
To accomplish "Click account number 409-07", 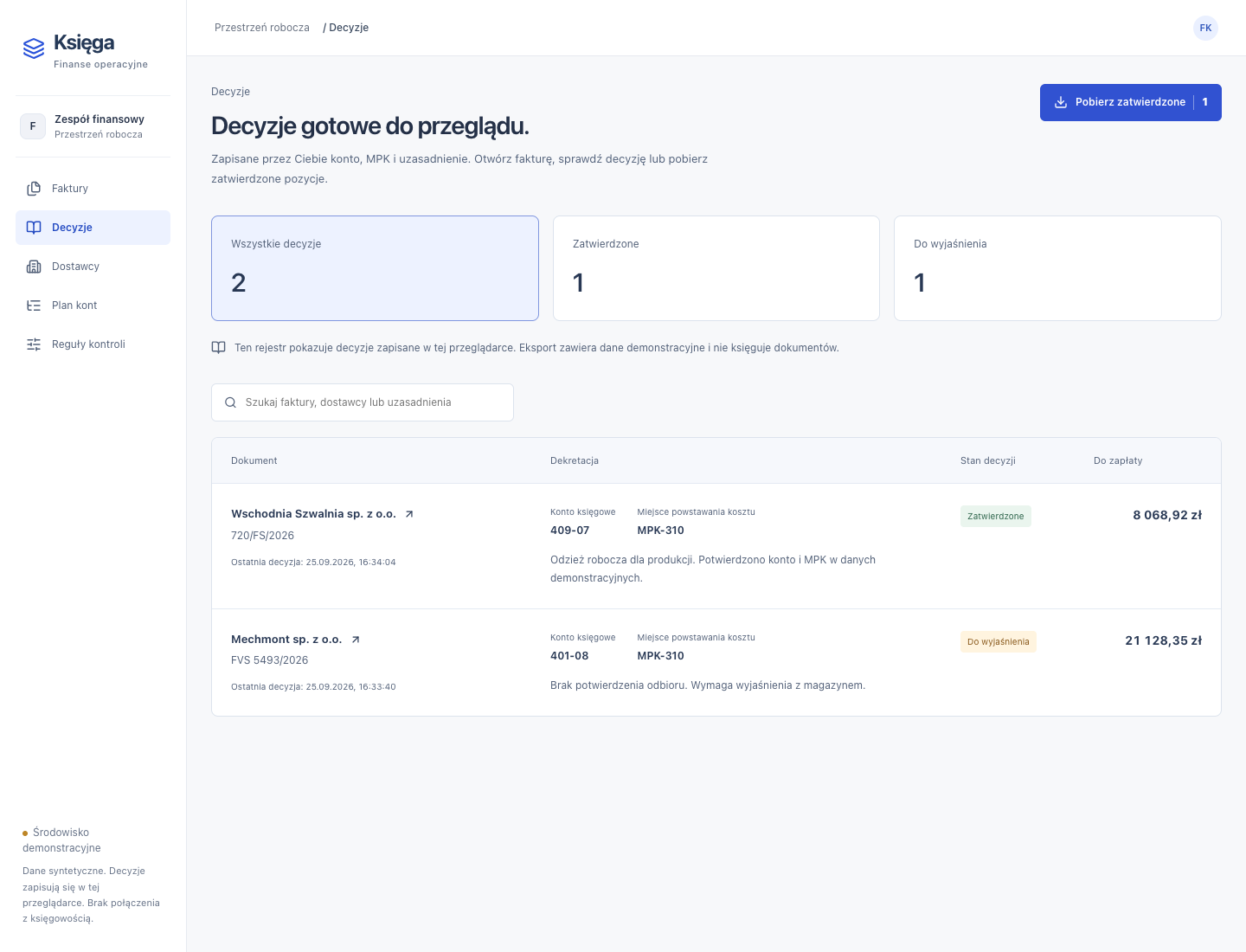I will [x=570, y=531].
